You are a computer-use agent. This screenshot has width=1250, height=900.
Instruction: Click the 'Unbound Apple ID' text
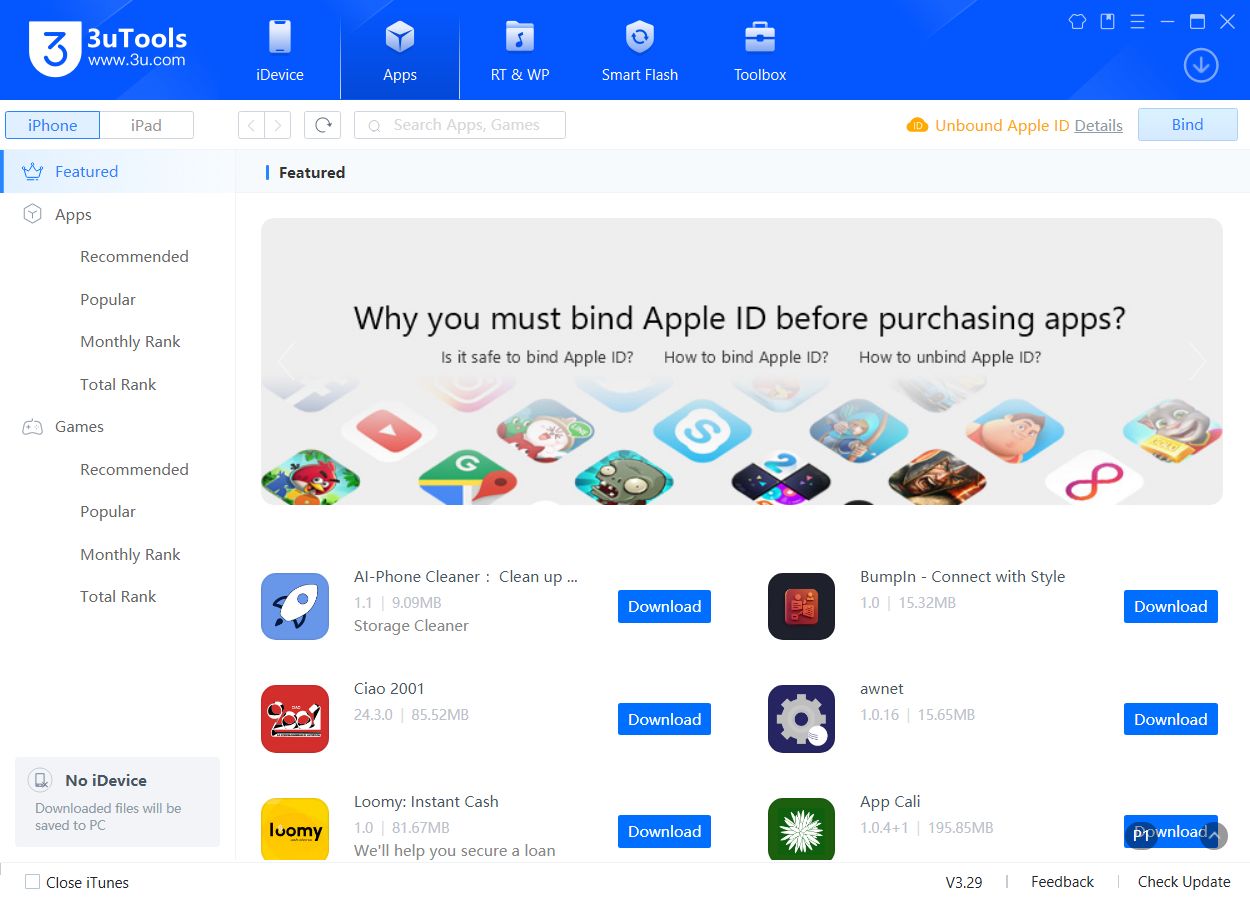(x=1002, y=126)
